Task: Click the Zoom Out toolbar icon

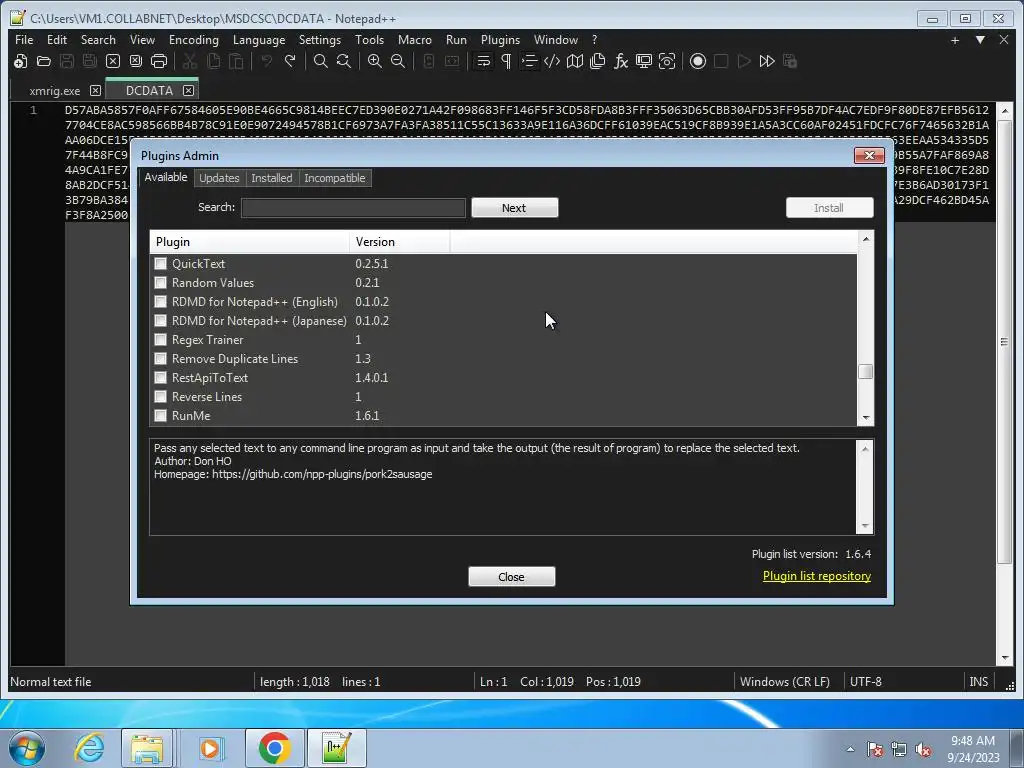Action: click(398, 61)
